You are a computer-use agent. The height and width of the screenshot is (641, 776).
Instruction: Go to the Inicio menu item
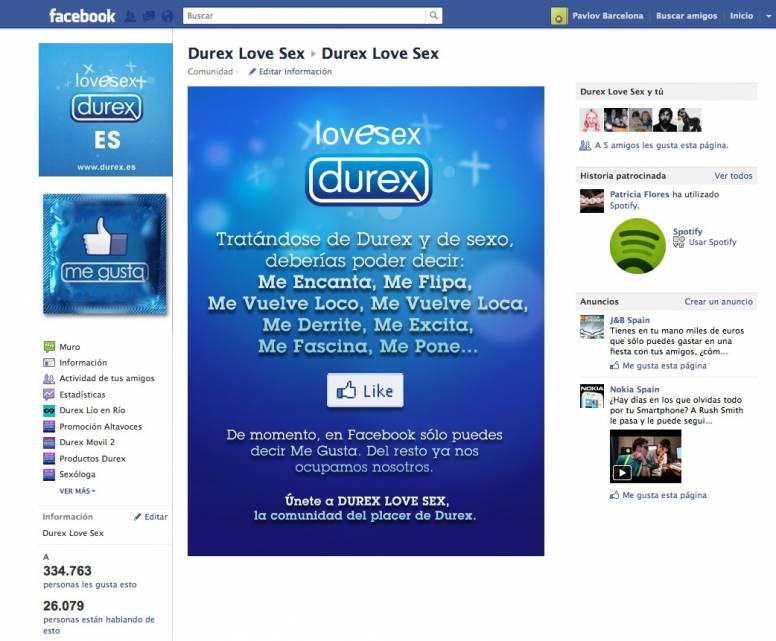[741, 16]
